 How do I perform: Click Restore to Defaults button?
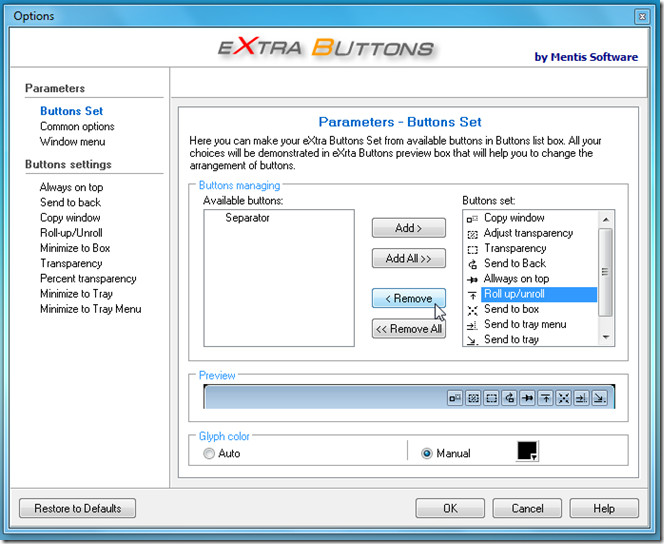(x=77, y=508)
